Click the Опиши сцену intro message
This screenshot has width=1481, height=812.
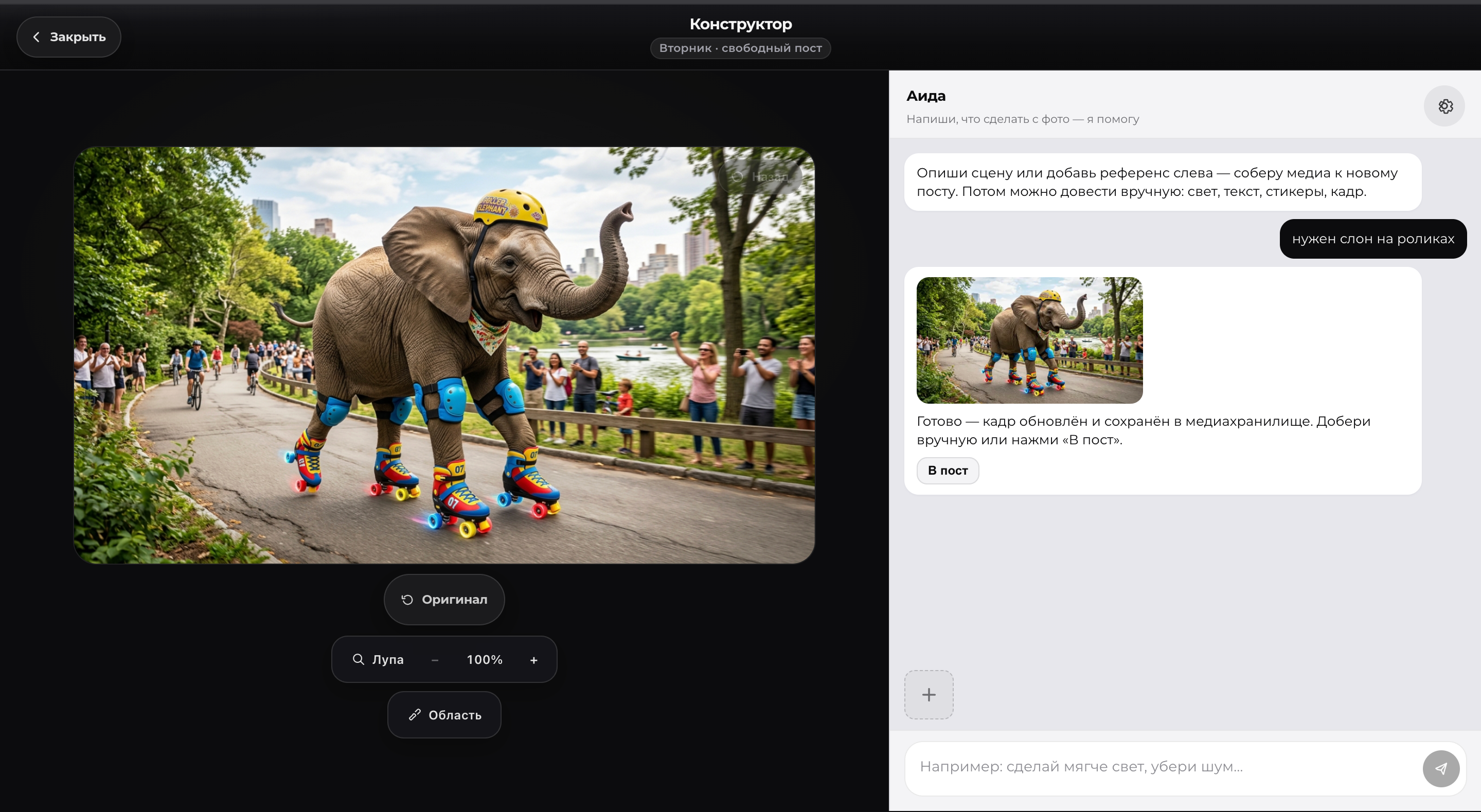(1163, 182)
